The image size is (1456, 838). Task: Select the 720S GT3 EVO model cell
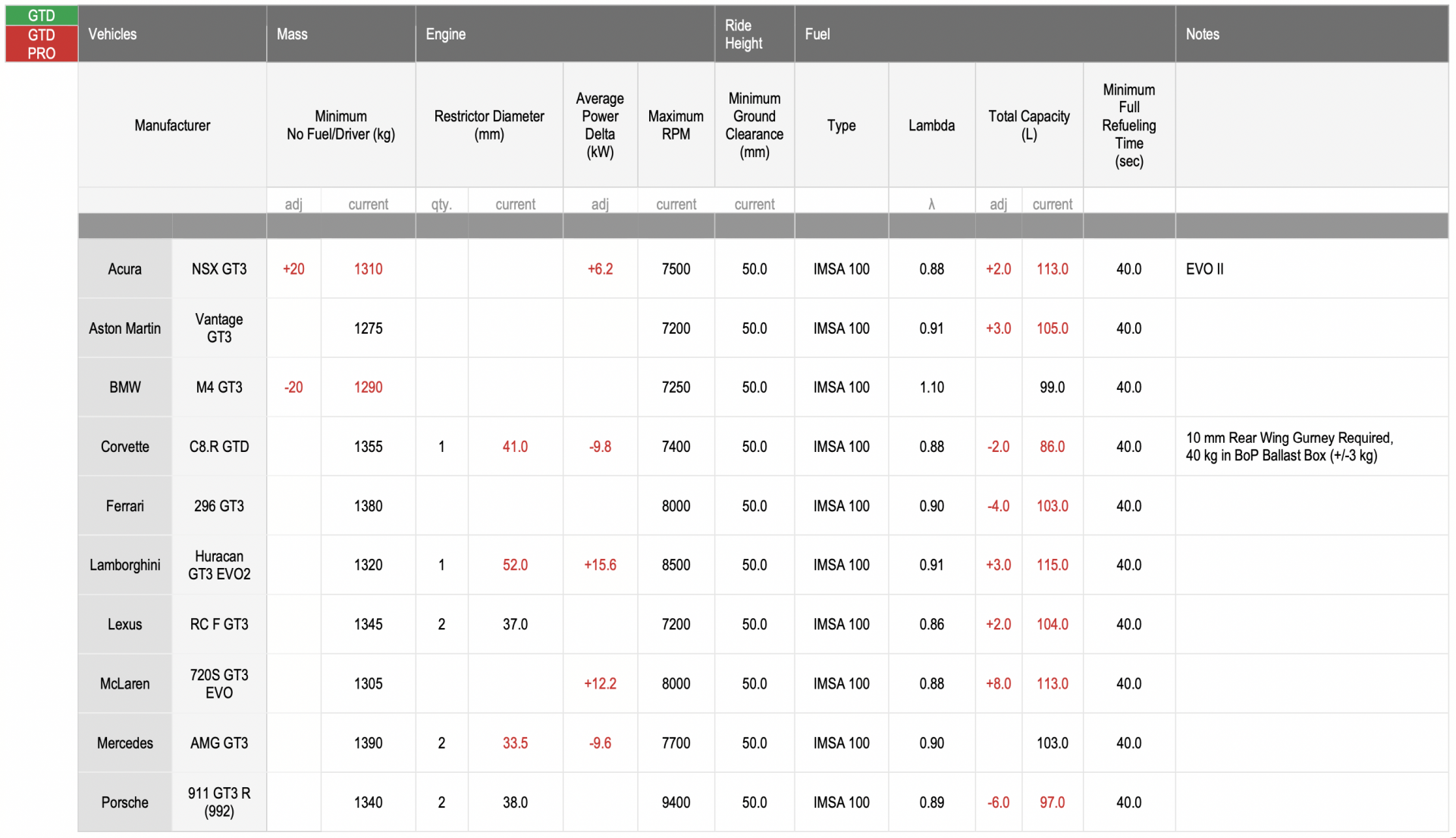click(x=219, y=683)
